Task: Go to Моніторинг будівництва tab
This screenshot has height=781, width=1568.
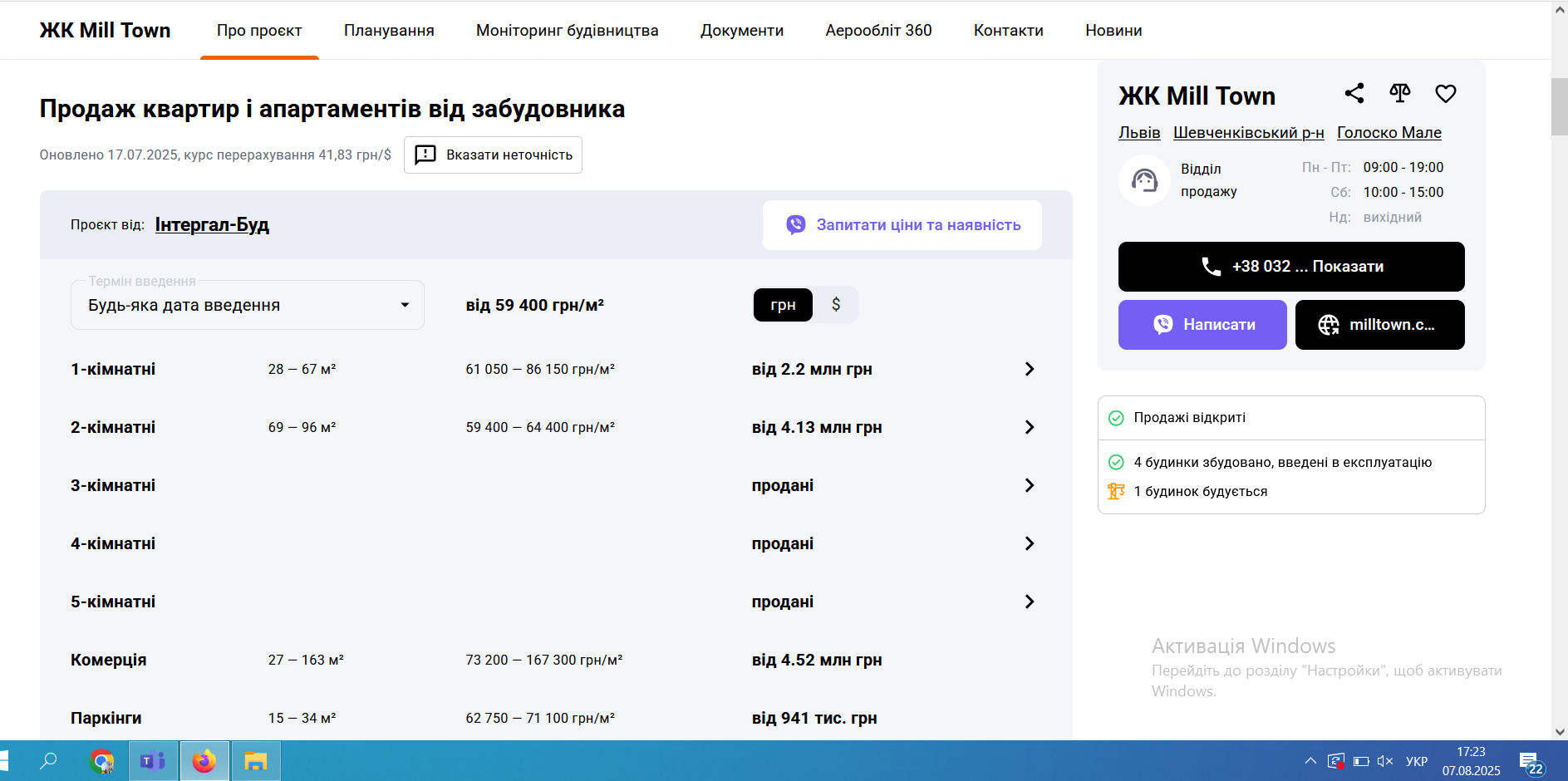Action: point(568,31)
